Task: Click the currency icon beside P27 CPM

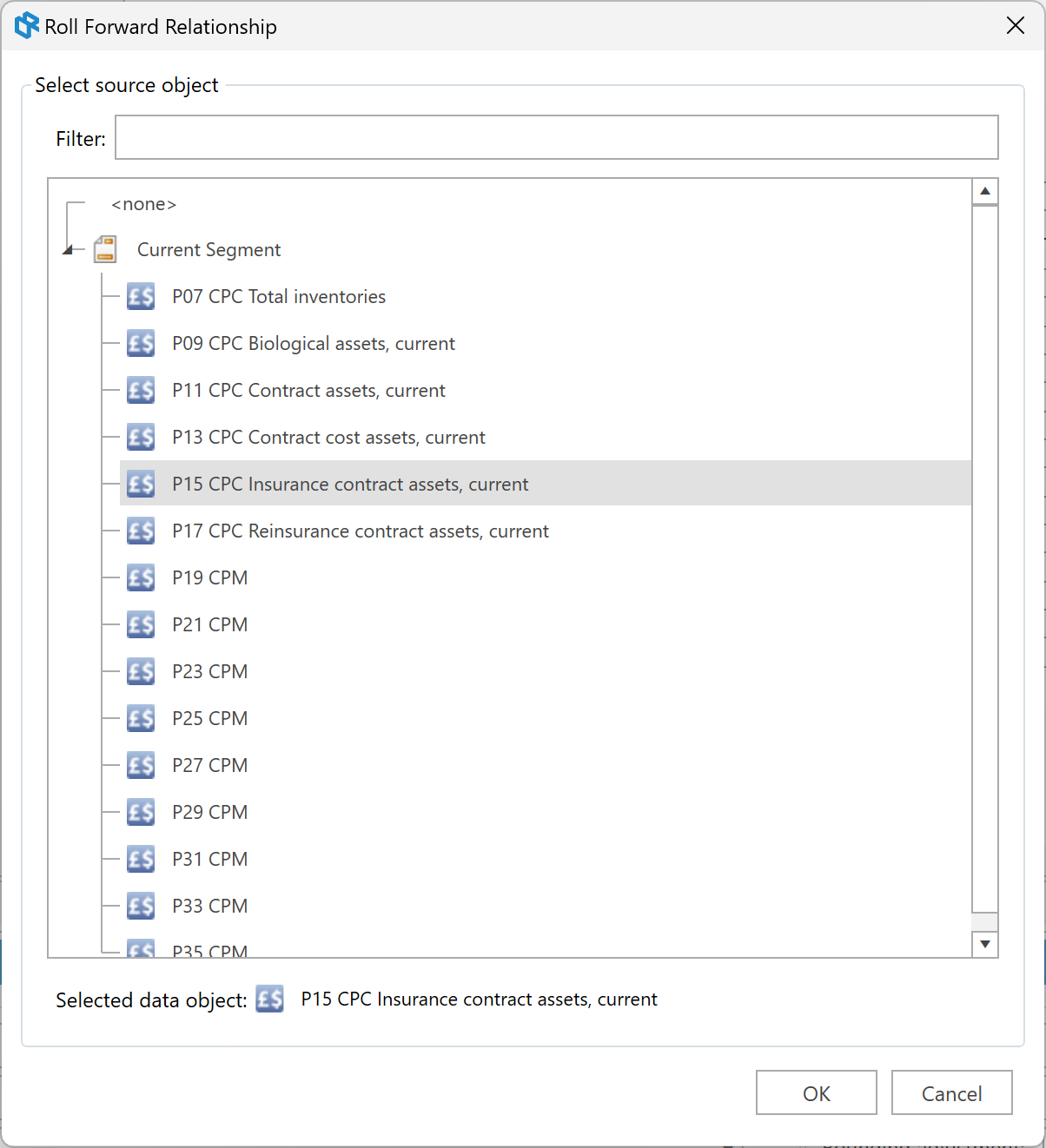Action: click(x=141, y=765)
